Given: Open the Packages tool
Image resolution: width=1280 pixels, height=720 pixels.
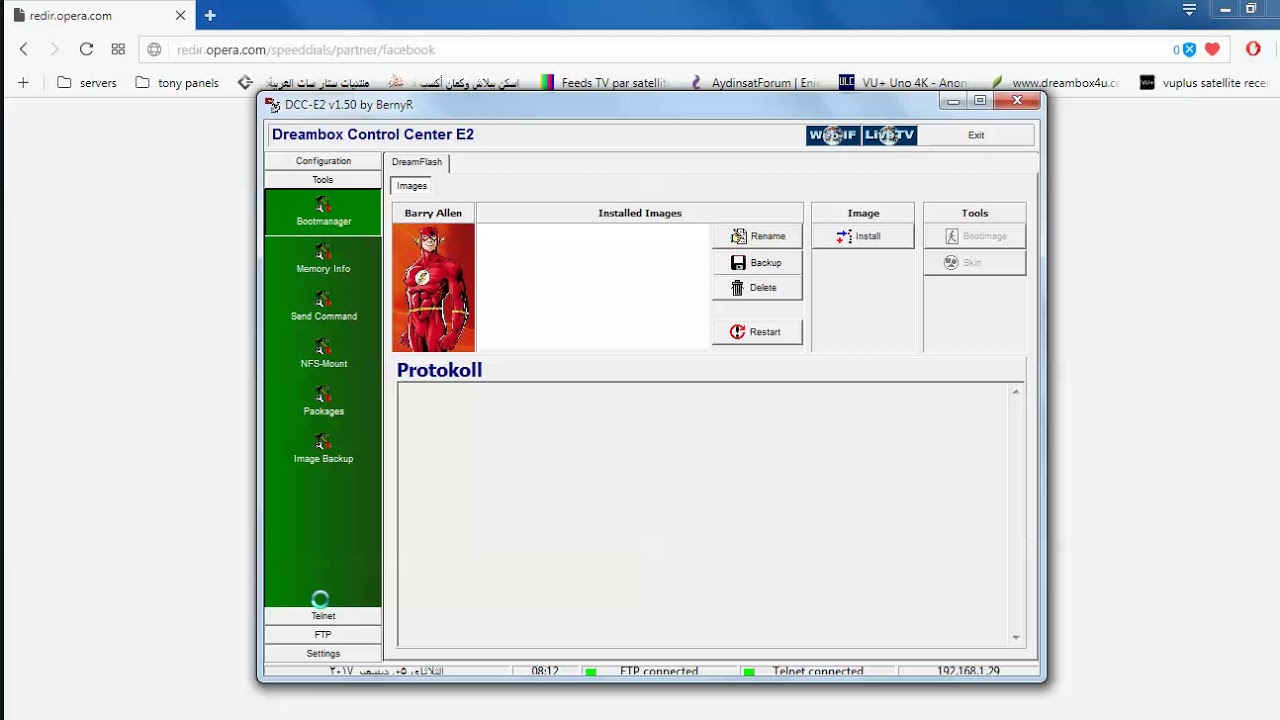Looking at the screenshot, I should (323, 401).
